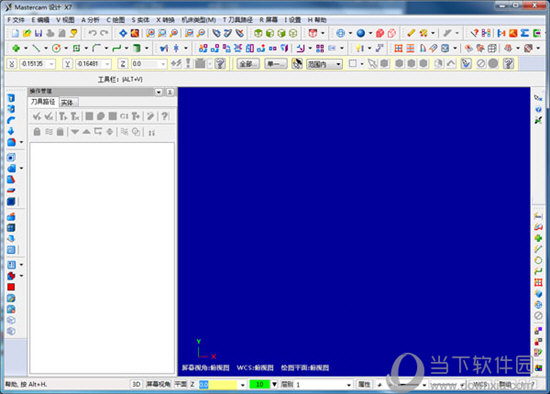
Task: Click the green color swatch showing 10
Action: [x=260, y=385]
